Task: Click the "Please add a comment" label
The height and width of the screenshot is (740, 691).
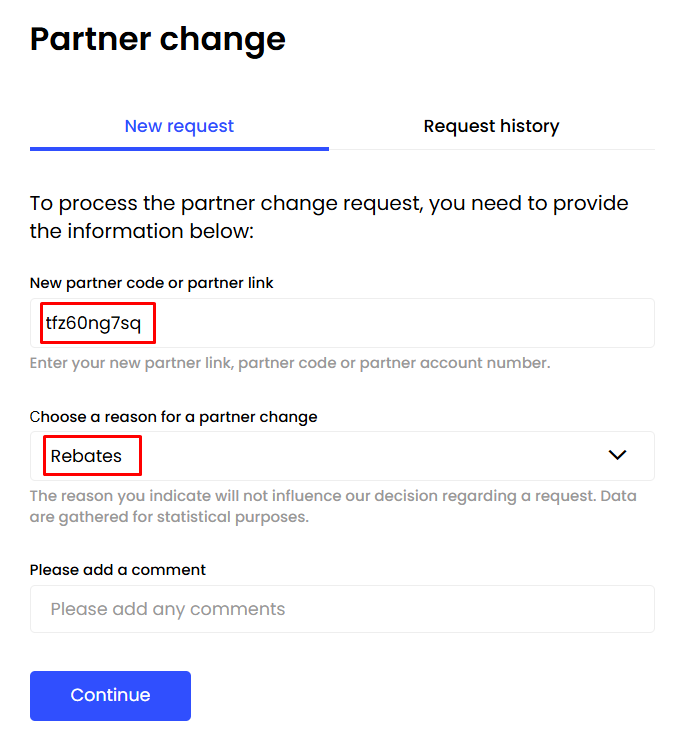Action: 118,570
